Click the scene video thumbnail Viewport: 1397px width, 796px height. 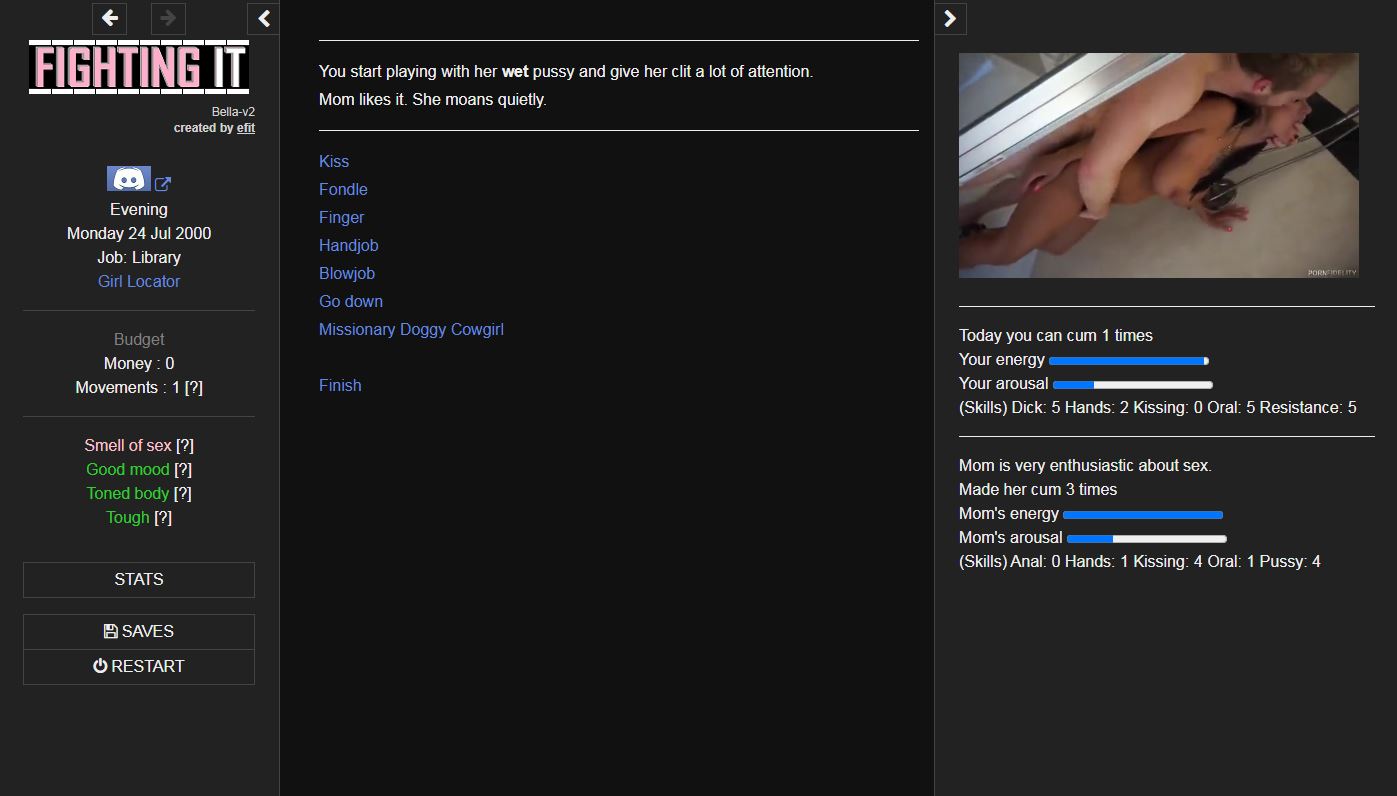coord(1158,164)
